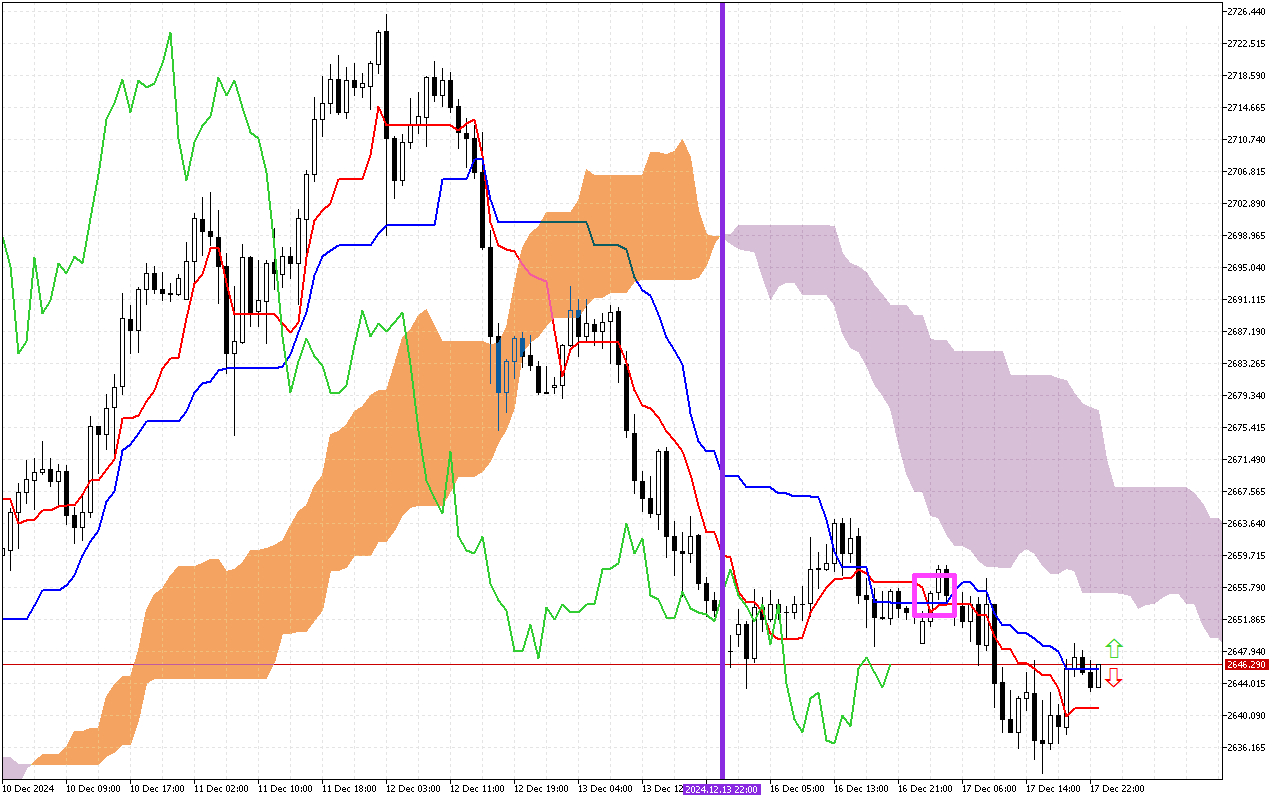Click the 13 Dec 04:00 time label

604,789
